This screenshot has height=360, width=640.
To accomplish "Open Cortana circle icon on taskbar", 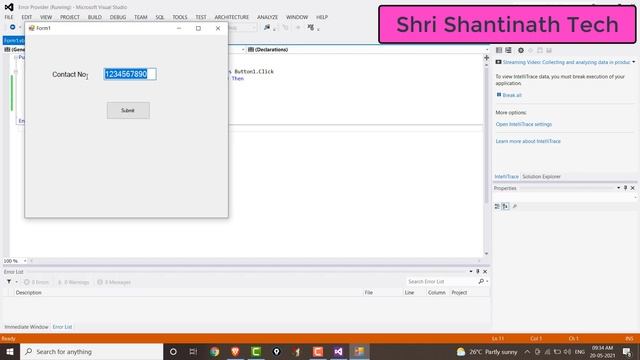I will click(173, 352).
